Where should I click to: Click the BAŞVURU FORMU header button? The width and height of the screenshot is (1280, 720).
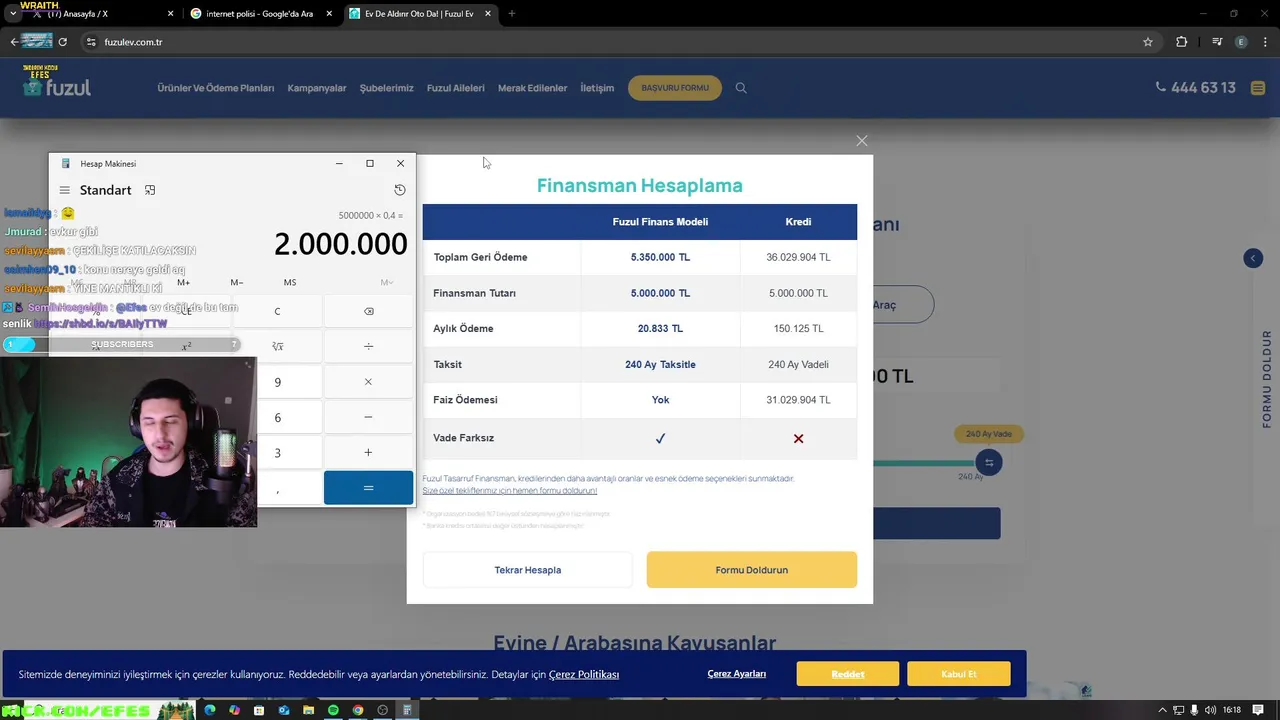[675, 88]
